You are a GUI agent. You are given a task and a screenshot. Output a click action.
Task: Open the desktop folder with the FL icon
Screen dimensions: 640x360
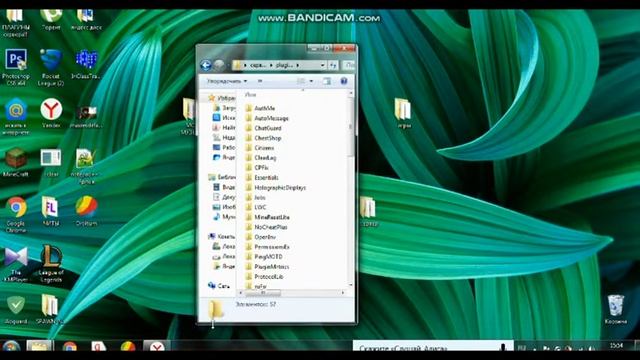pyautogui.click(x=51, y=211)
